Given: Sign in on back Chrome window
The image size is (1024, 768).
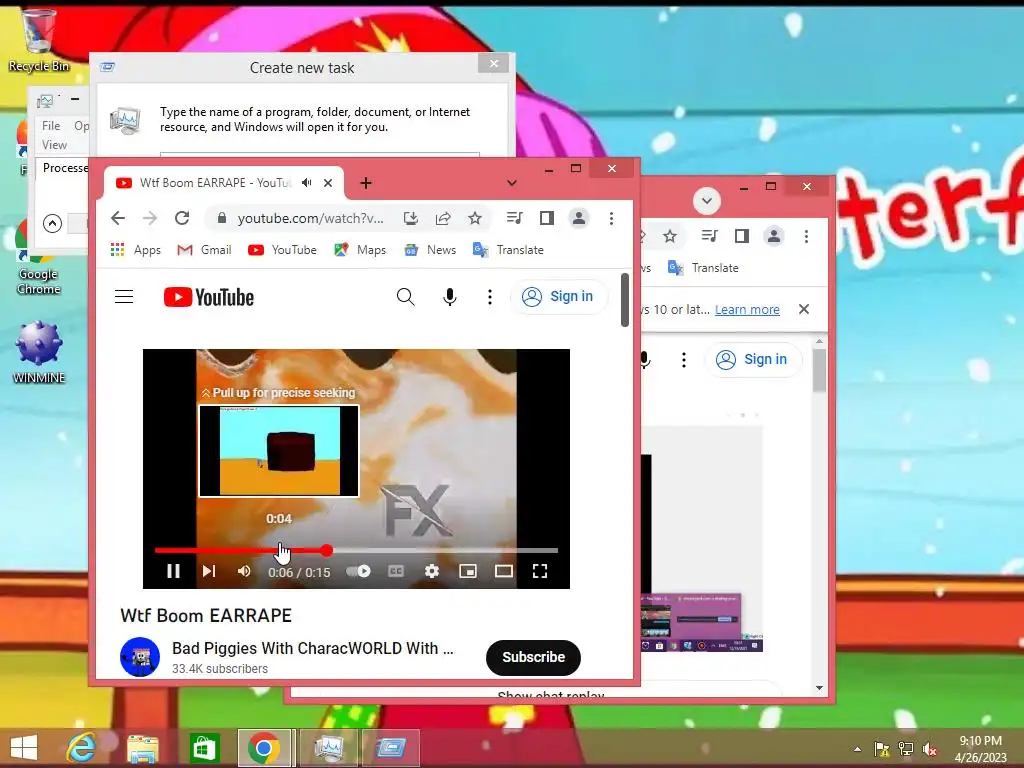Looking at the screenshot, I should click(x=752, y=359).
